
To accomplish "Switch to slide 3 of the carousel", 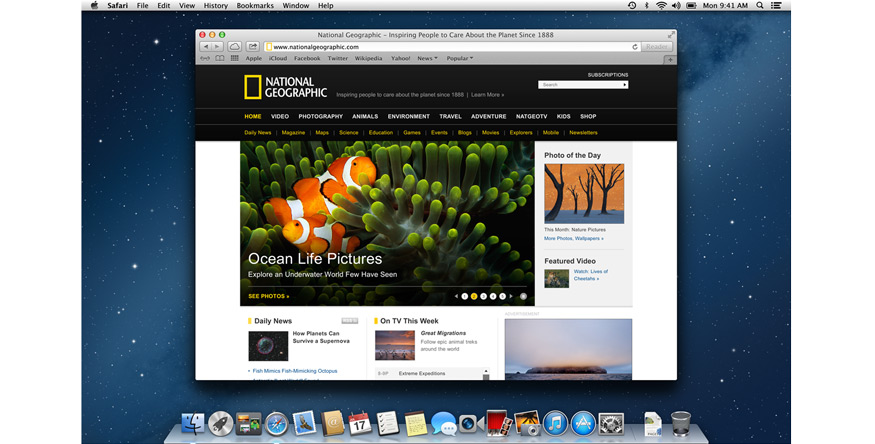I will tap(484, 296).
